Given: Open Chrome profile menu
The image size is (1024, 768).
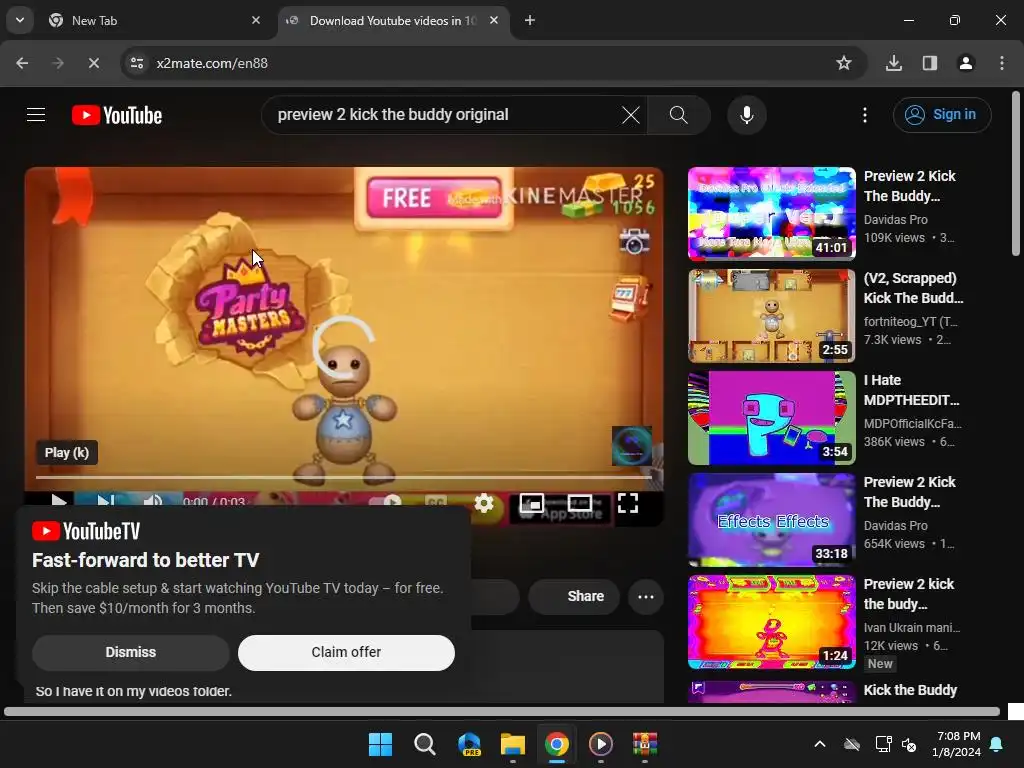Looking at the screenshot, I should (966, 63).
